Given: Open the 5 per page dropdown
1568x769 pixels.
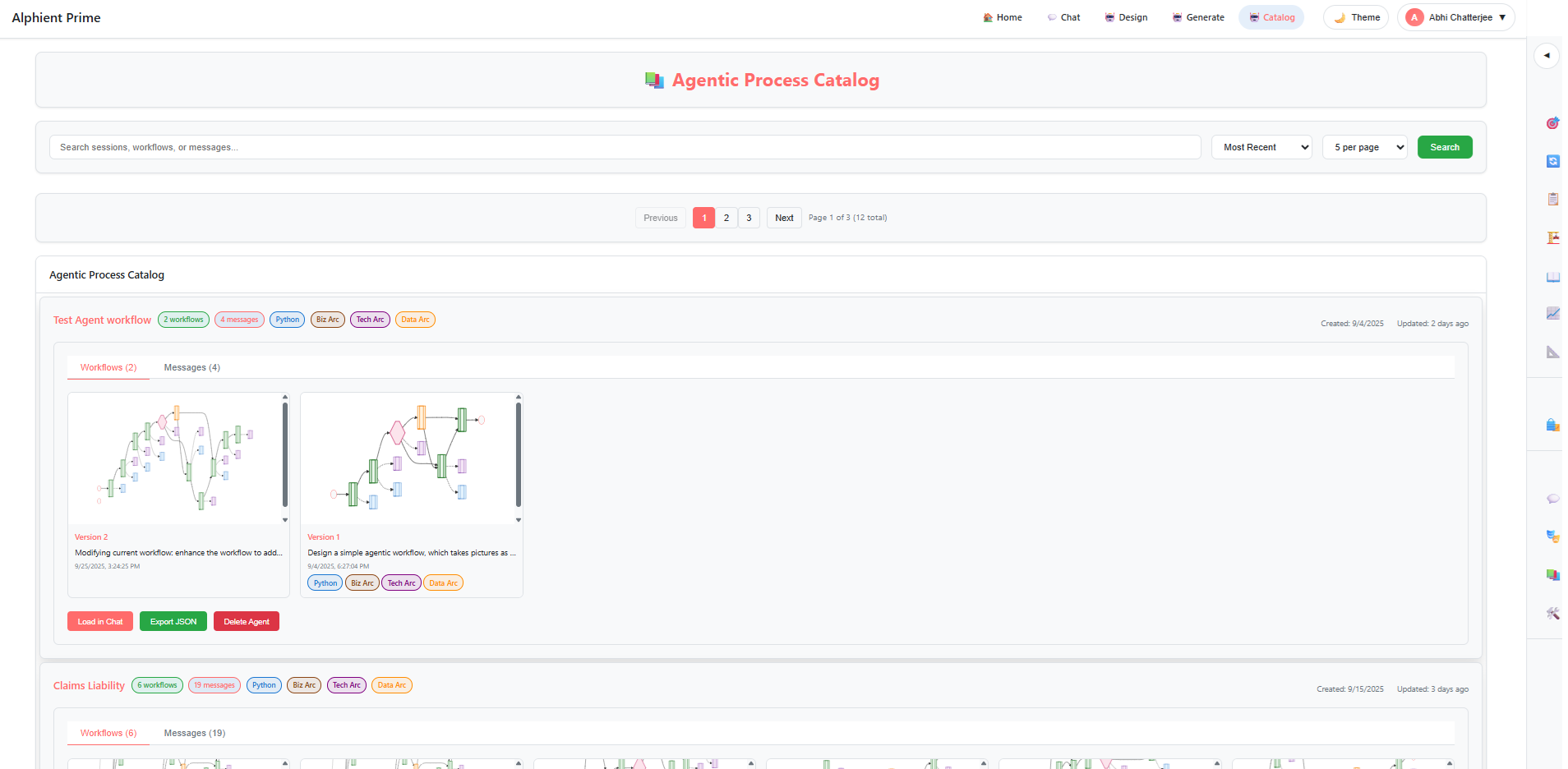Looking at the screenshot, I should coord(1364,147).
